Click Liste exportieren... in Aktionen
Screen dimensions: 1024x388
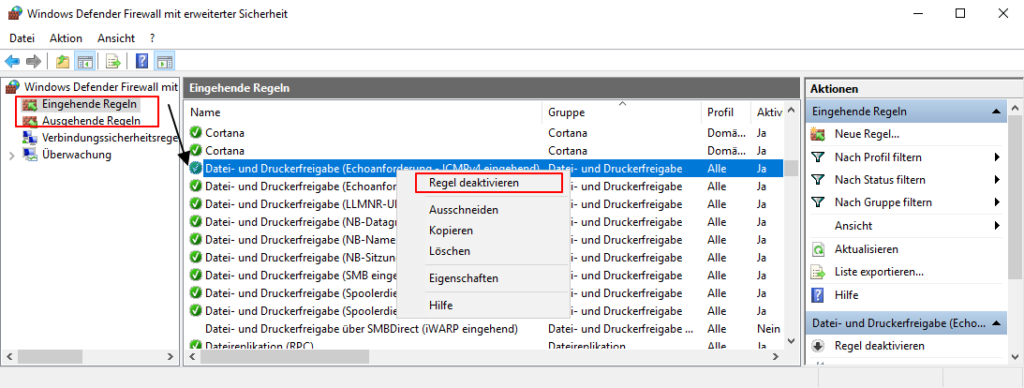(879, 272)
